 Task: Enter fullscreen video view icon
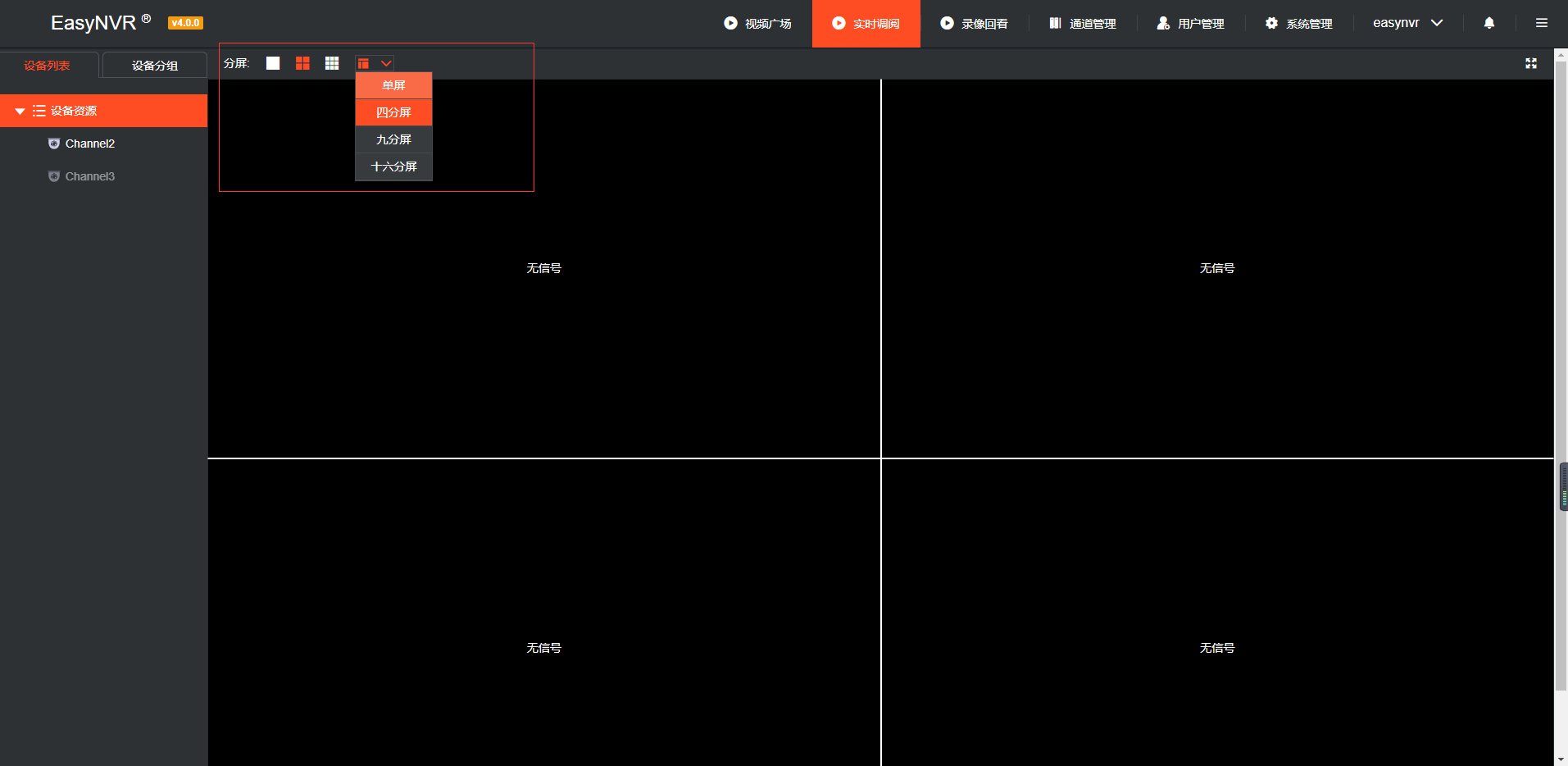point(1531,63)
